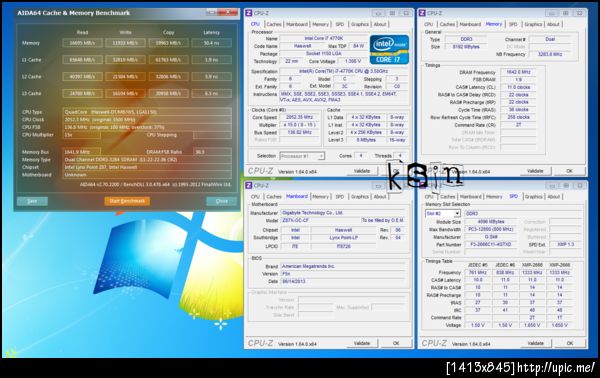Click Save in the AIDA64 benchmark window
This screenshot has width=600, height=378.
(32, 201)
